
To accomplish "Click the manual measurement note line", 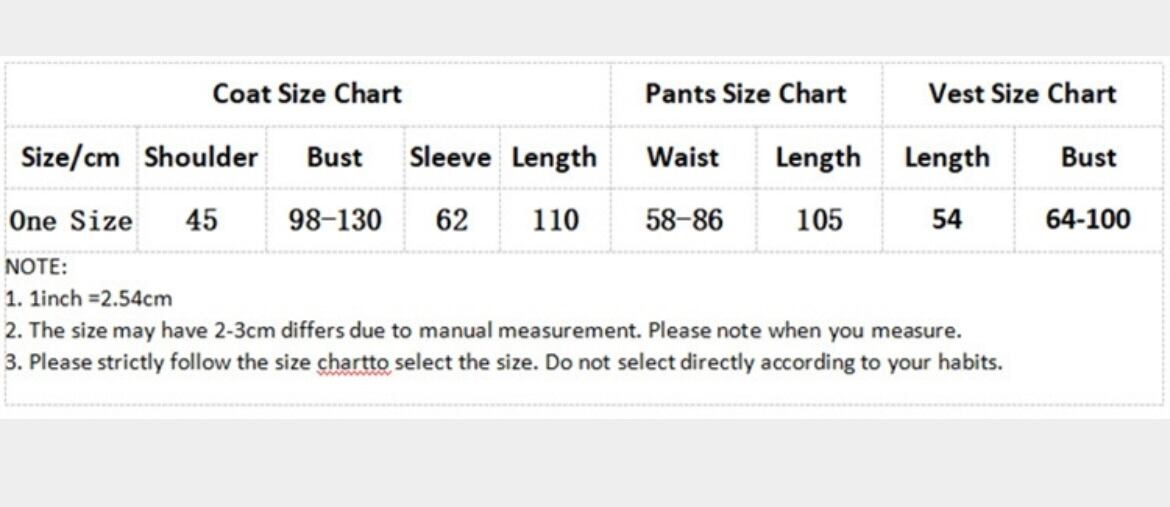I will coord(484,330).
